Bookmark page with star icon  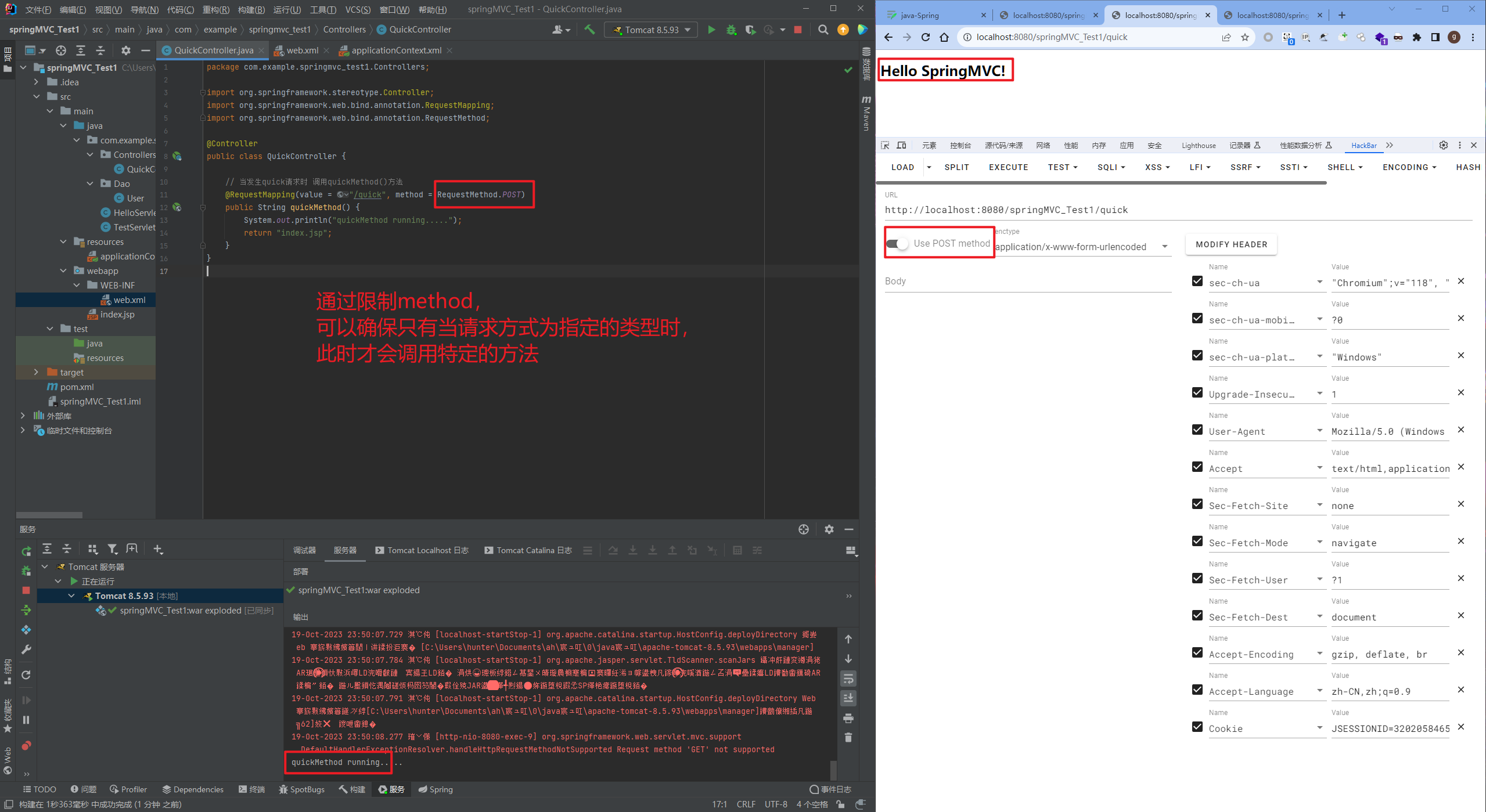[1245, 37]
